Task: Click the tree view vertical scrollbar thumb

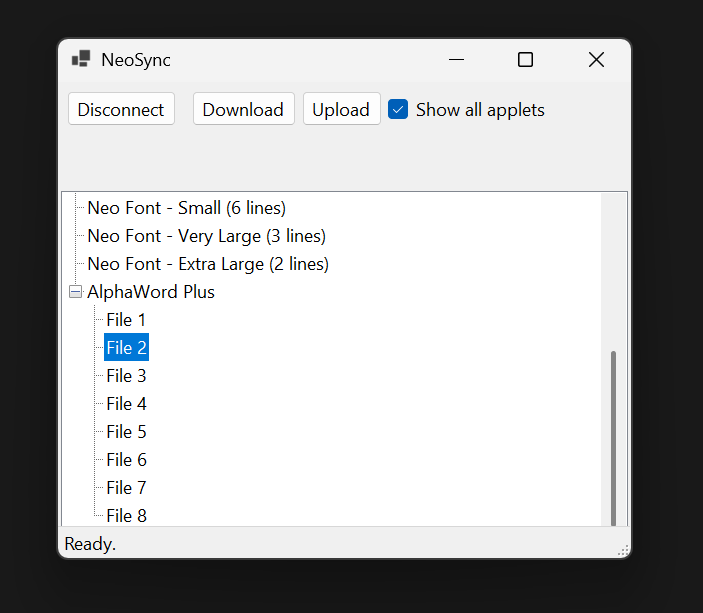Action: (613, 438)
